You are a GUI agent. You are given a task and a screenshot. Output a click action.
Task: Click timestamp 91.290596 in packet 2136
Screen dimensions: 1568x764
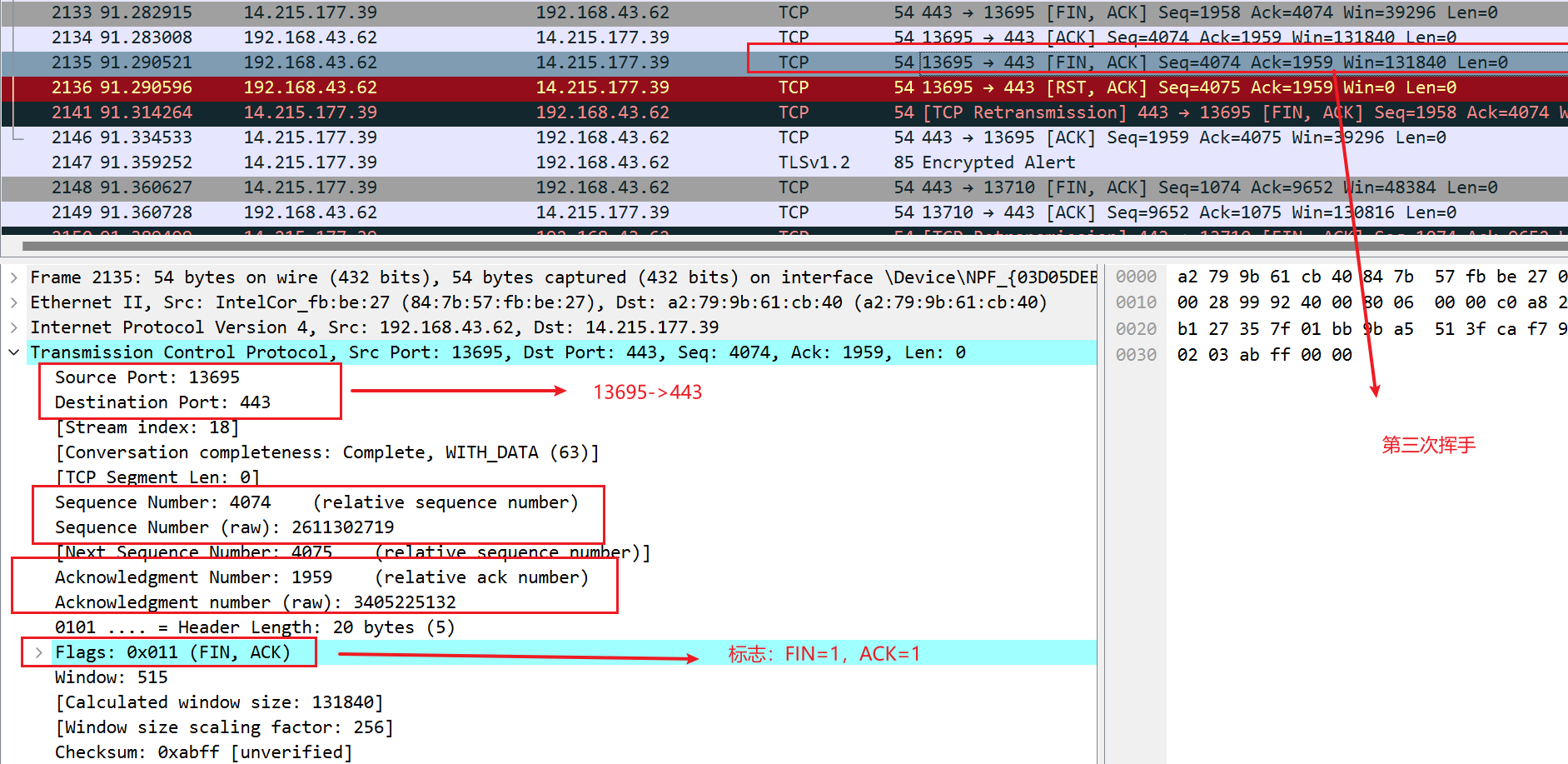coord(146,87)
